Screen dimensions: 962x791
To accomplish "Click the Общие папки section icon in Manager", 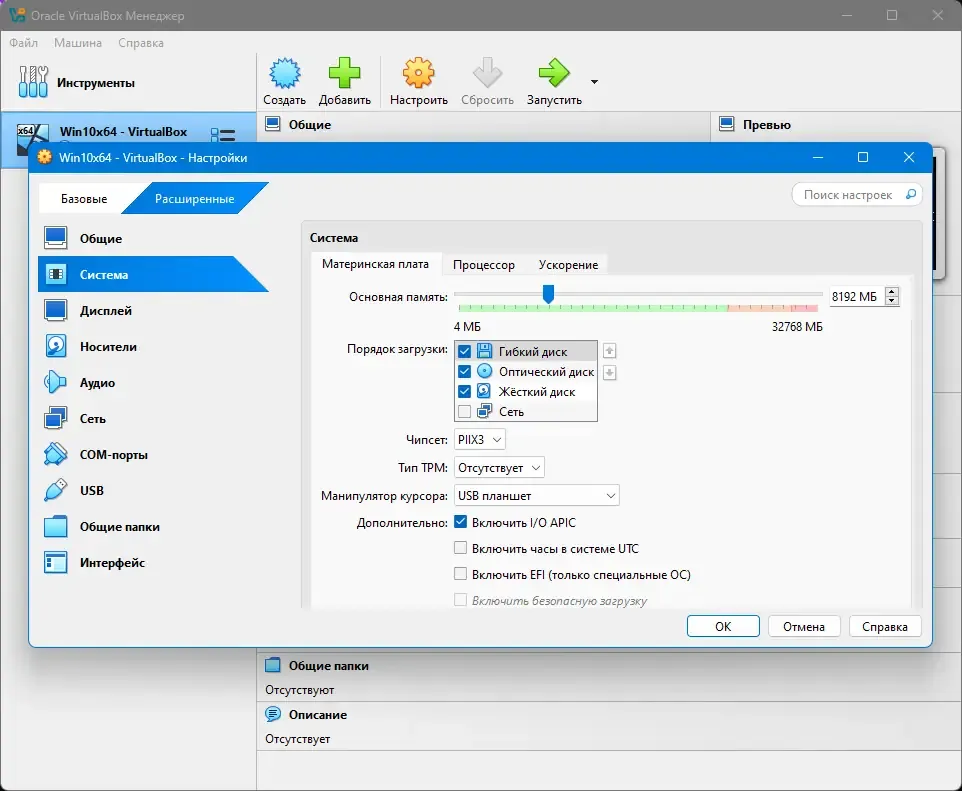I will click(x=272, y=665).
